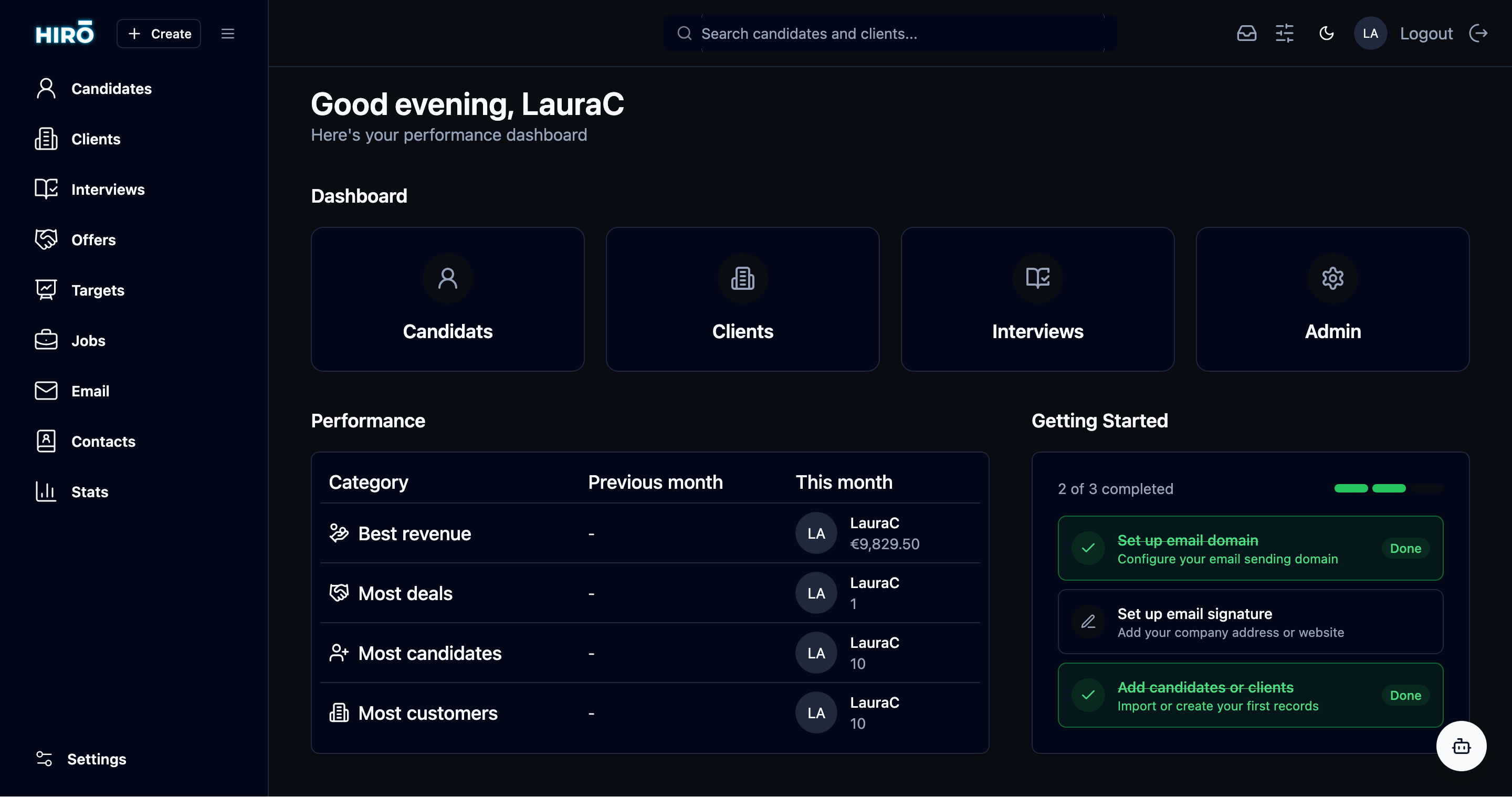The height and width of the screenshot is (797, 1512).
Task: Click the Logout link
Action: (x=1426, y=34)
